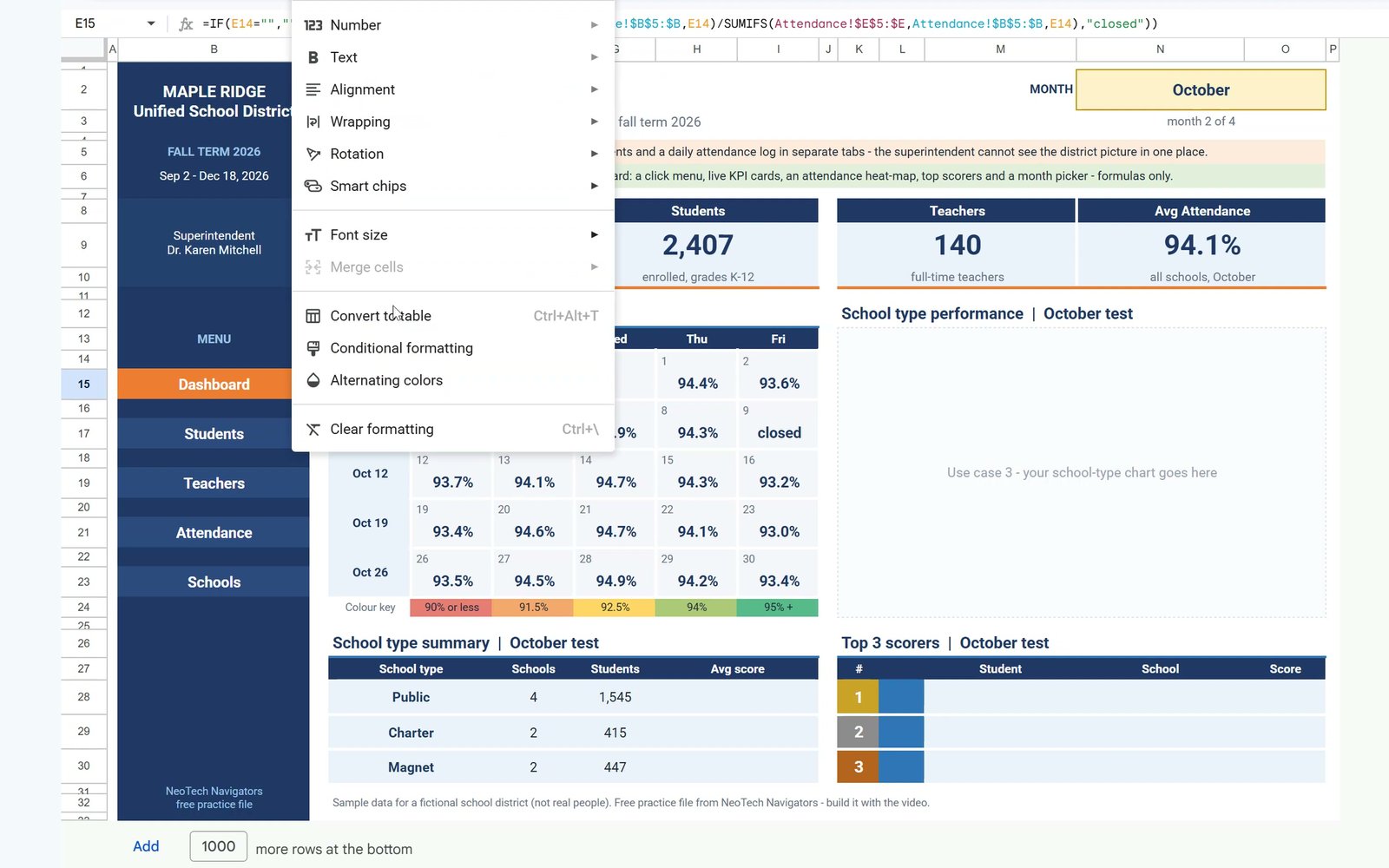This screenshot has width=1389, height=868.
Task: Open the Text formatting submenu
Action: point(452,57)
